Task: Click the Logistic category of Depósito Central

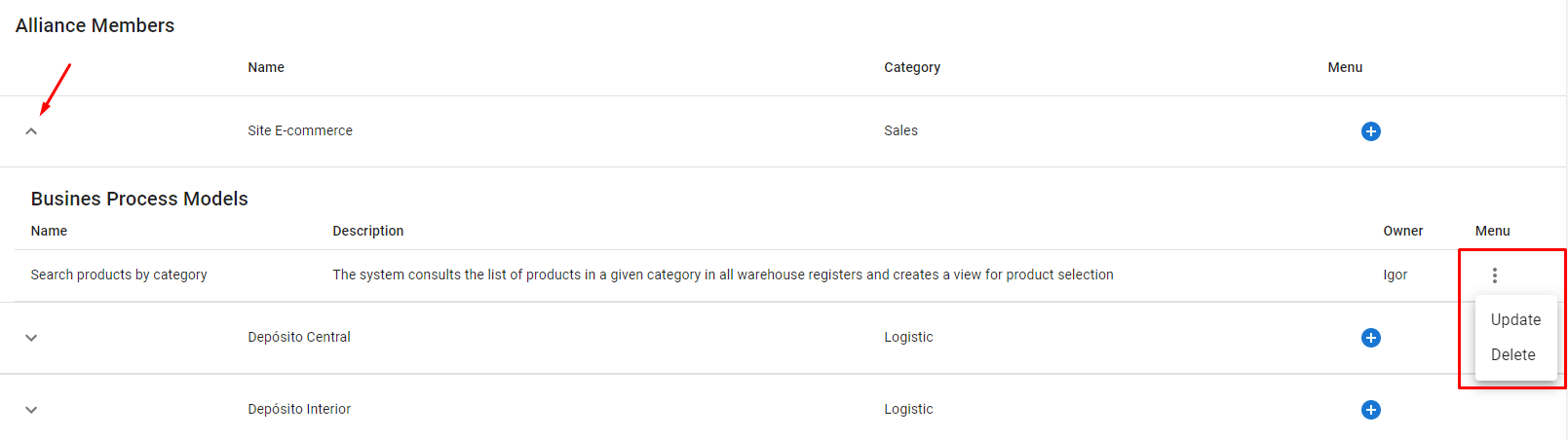Action: click(908, 337)
